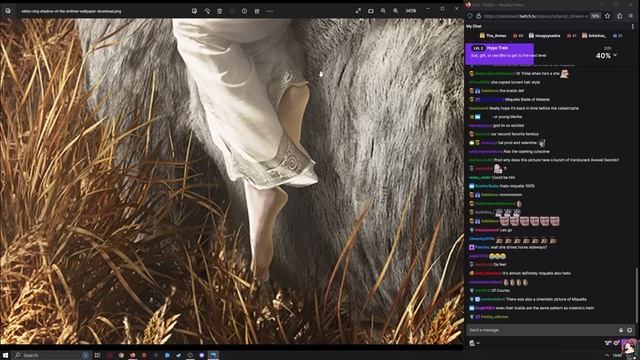Viewport: 640px width, 360px height.
Task: Click chat message 'Also the opening cutscene'
Action: pos(526,151)
